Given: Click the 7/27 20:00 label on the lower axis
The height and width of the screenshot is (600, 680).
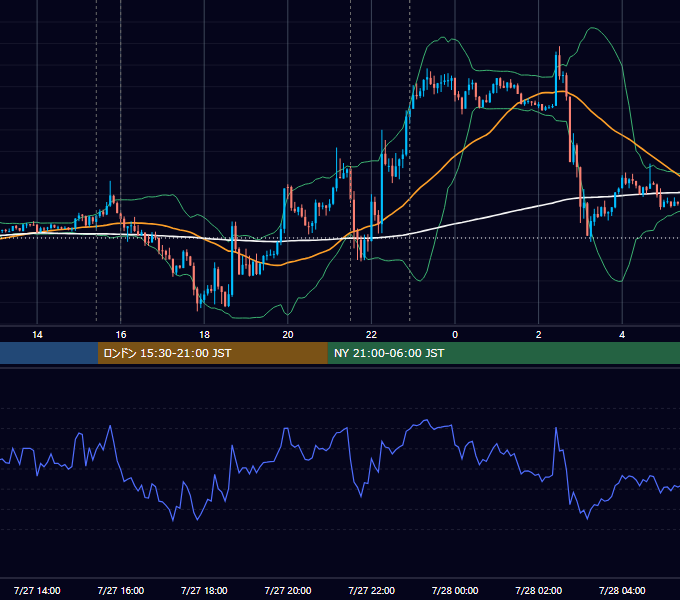Looking at the screenshot, I should 288,590.
